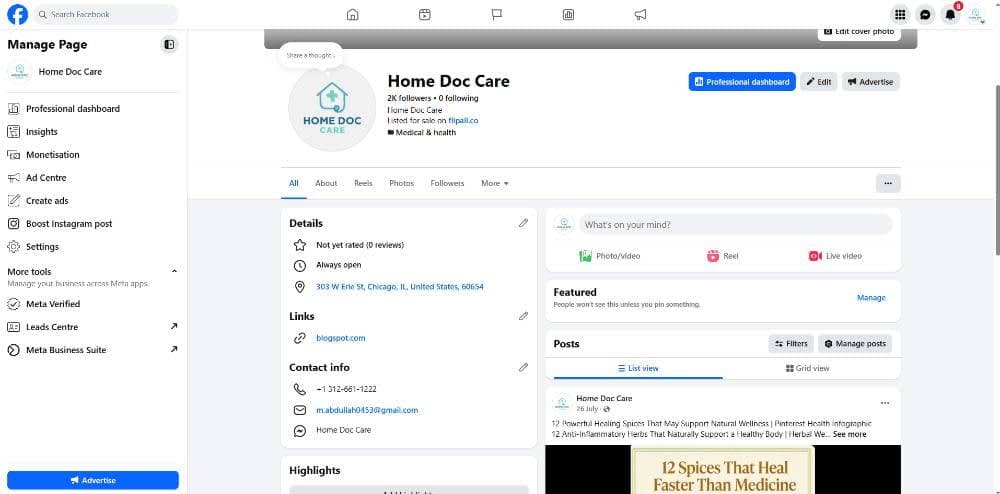Click the What's on your mind field
This screenshot has height=494, width=1000.
pyautogui.click(x=735, y=224)
